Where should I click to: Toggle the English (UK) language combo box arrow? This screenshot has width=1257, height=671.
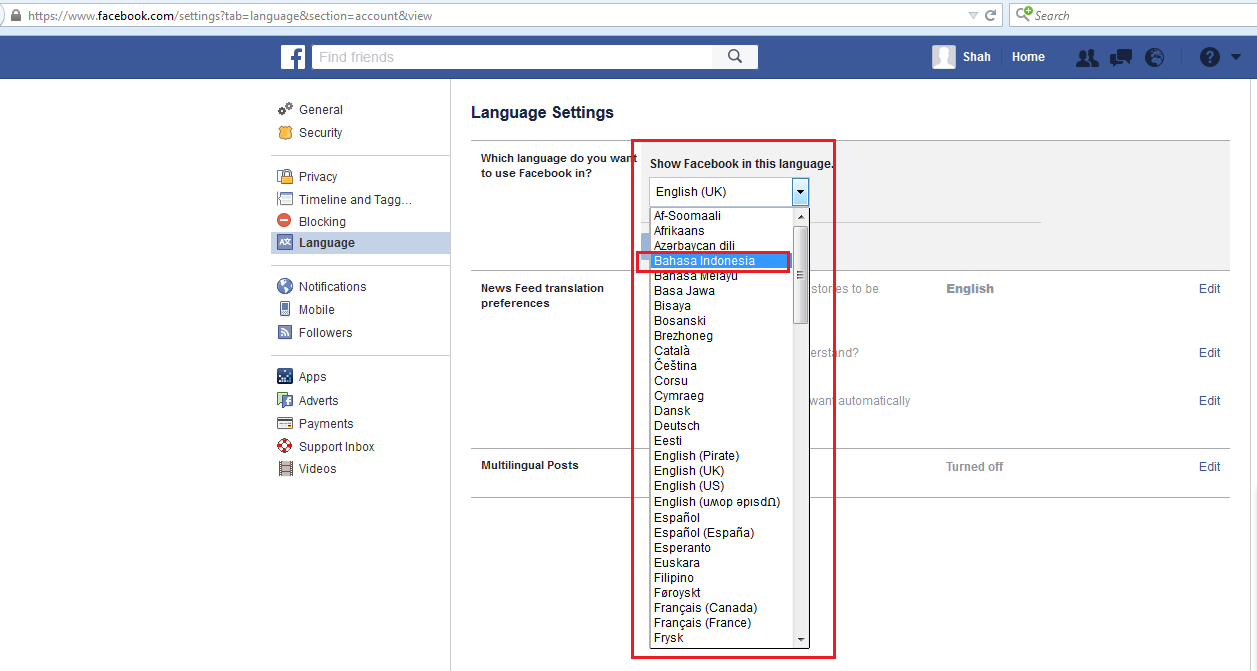(799, 192)
